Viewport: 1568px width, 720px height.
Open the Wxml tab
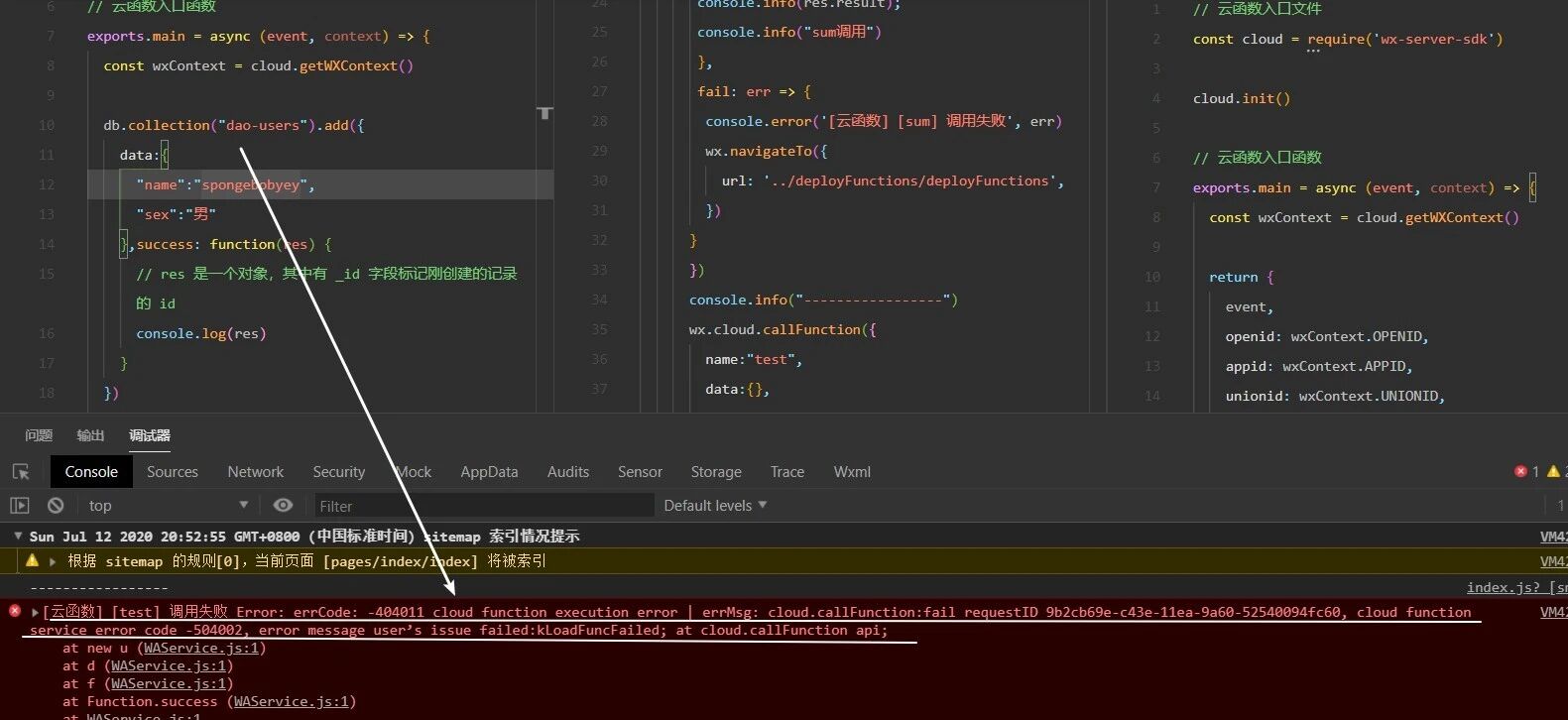pyautogui.click(x=852, y=472)
